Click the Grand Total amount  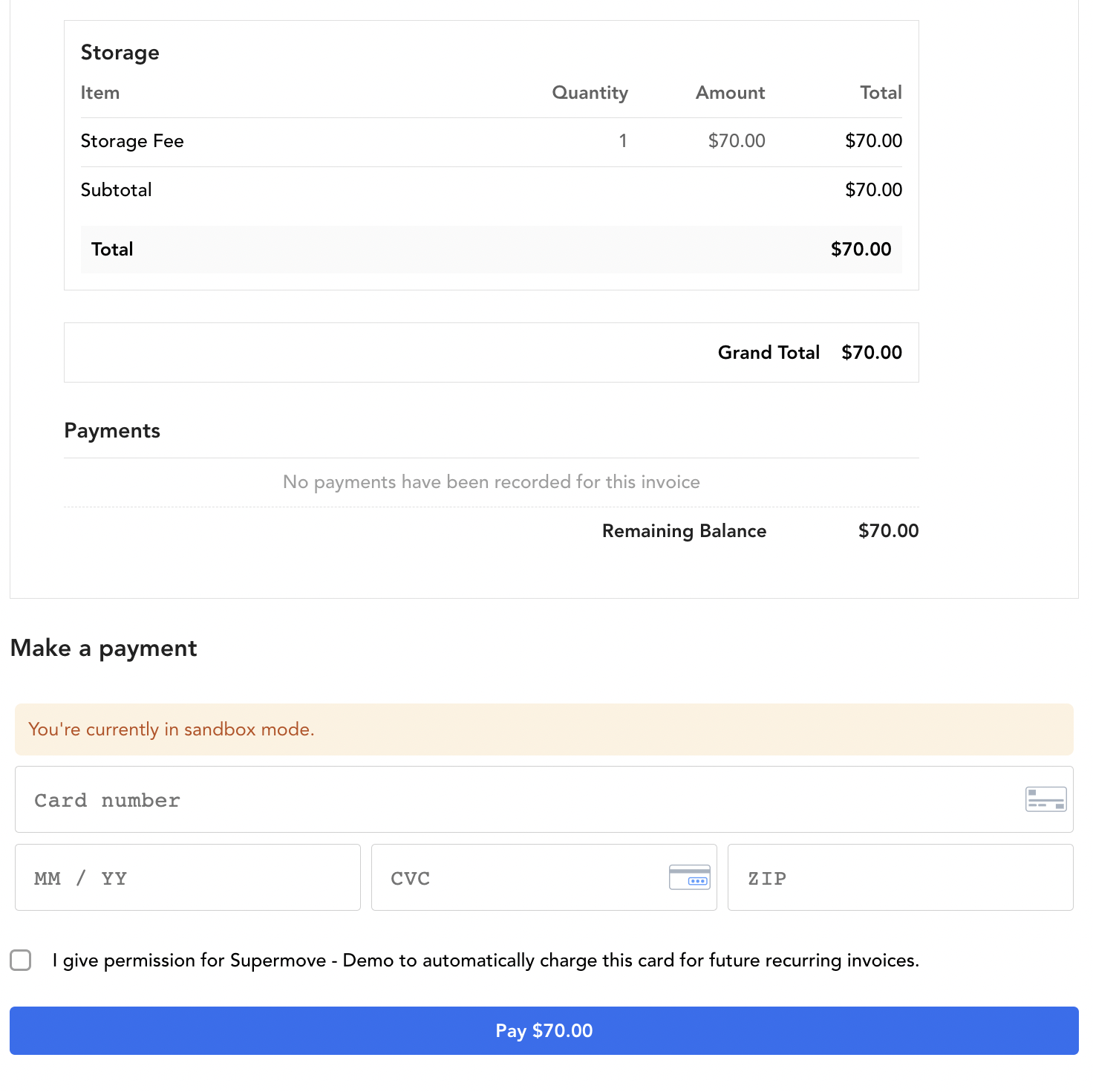[872, 352]
